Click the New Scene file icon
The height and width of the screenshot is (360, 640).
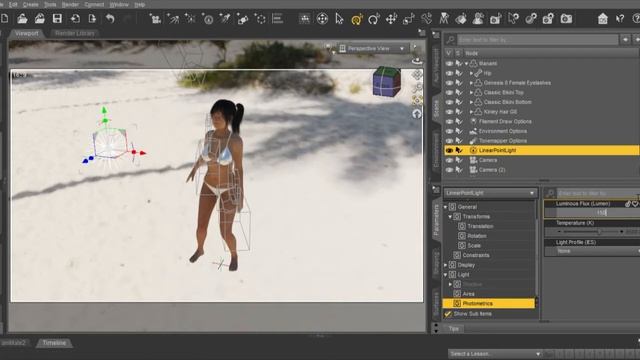point(5,18)
